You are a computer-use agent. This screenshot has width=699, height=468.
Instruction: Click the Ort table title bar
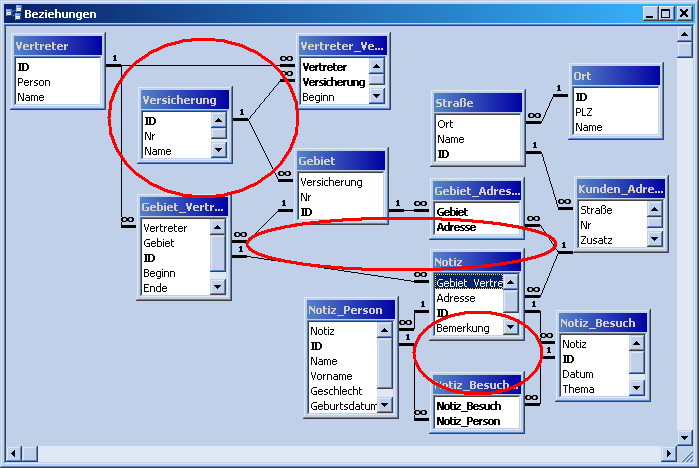click(x=615, y=76)
